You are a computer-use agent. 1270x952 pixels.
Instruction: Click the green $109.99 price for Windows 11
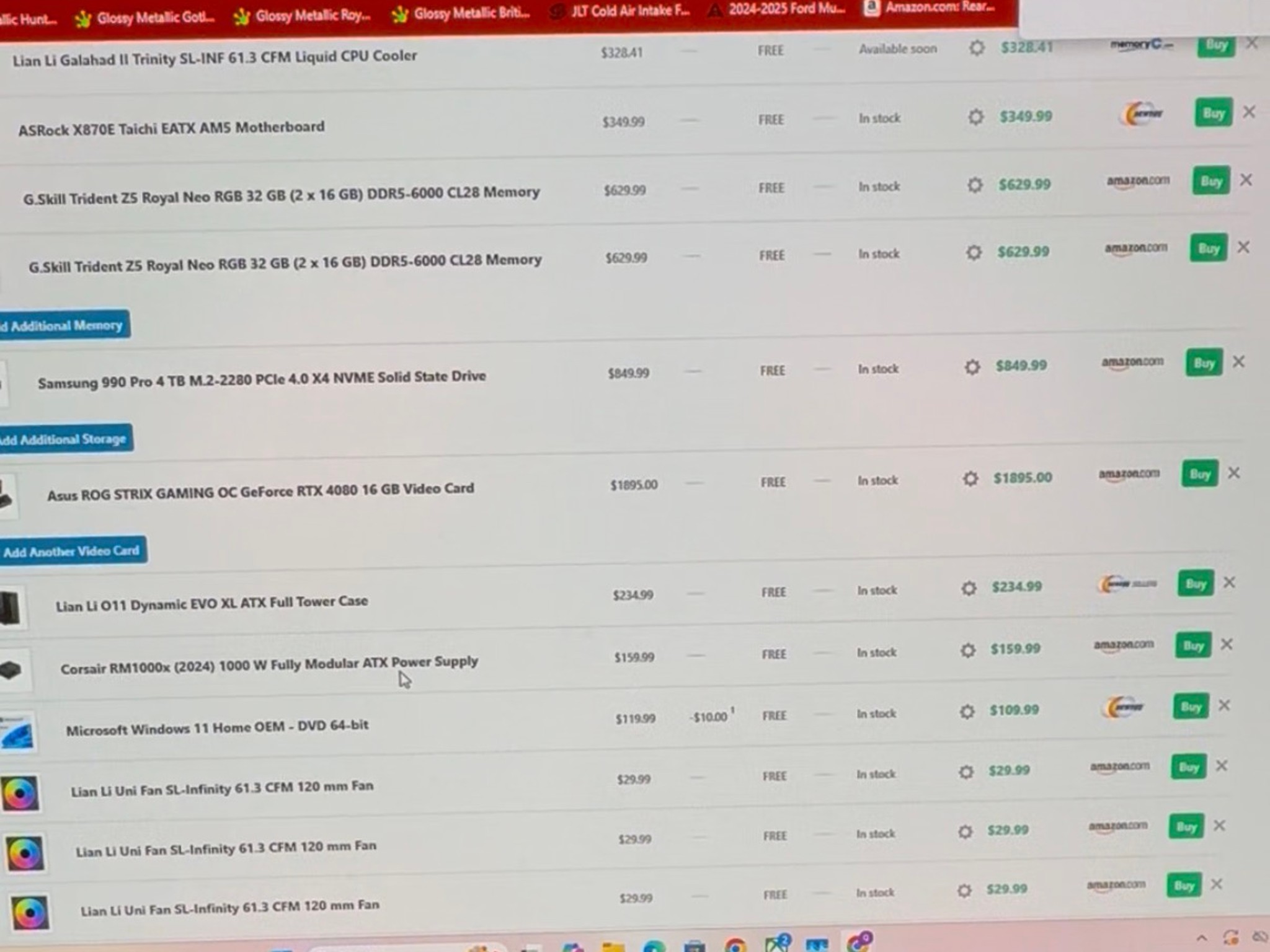pyautogui.click(x=1014, y=710)
